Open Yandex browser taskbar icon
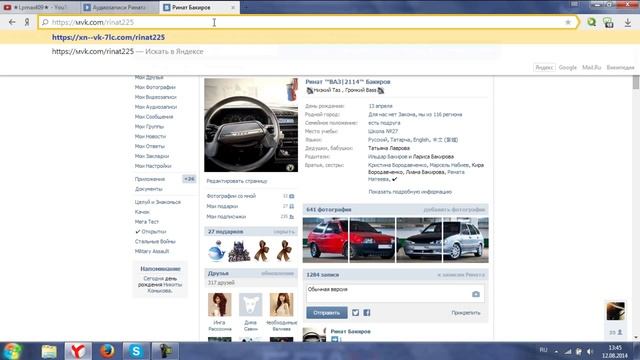Screen dimensions: 640x360 pyautogui.click(x=78, y=351)
